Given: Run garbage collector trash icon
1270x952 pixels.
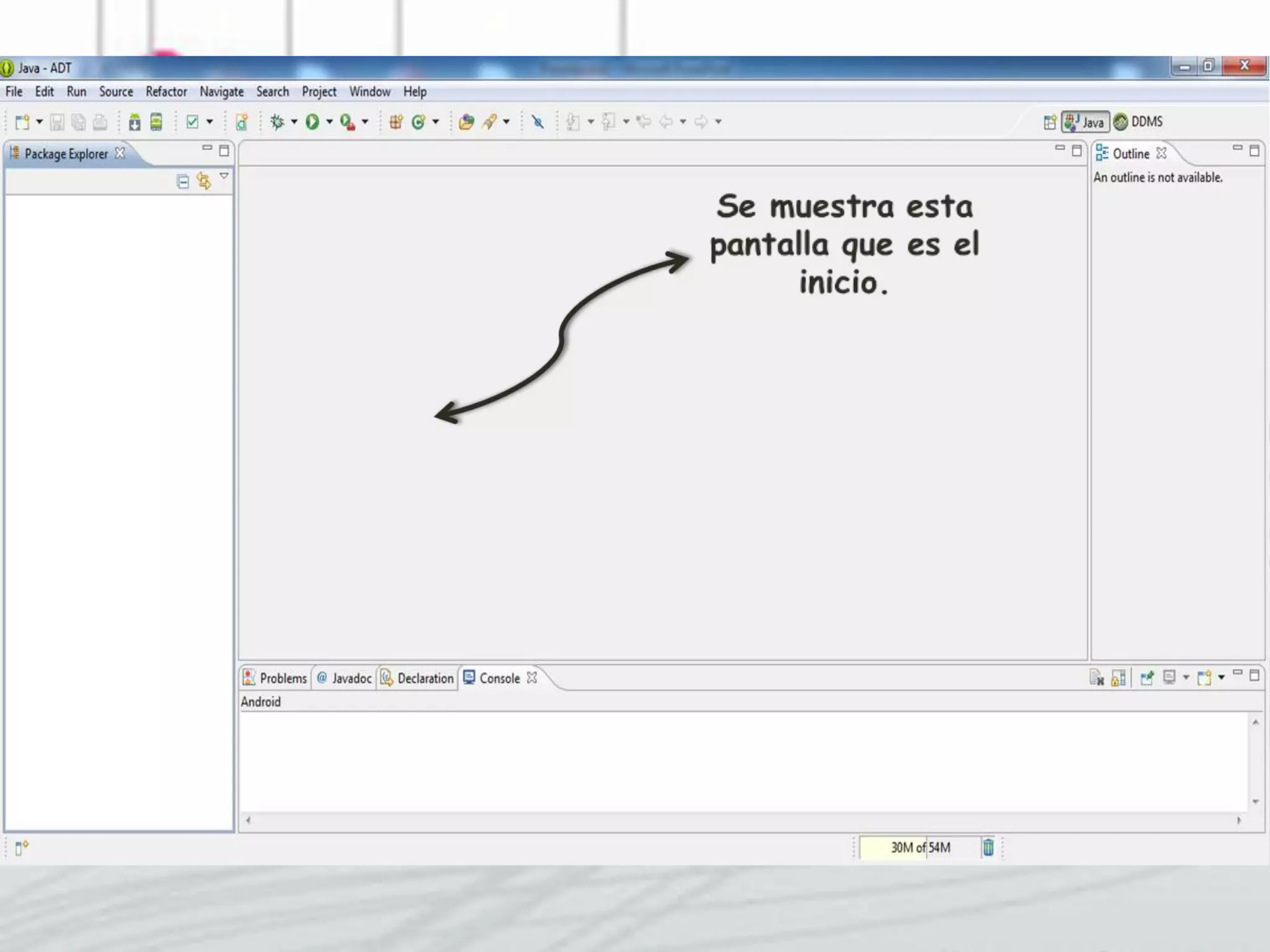Looking at the screenshot, I should [x=988, y=847].
